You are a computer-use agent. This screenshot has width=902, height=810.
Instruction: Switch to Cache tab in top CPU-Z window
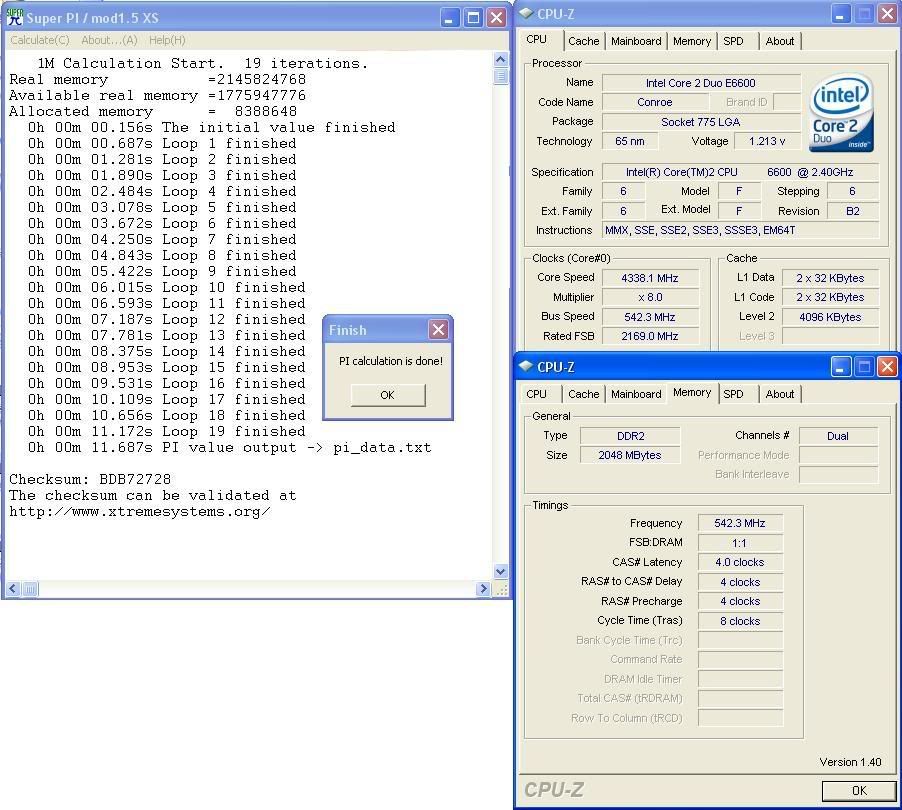click(583, 41)
